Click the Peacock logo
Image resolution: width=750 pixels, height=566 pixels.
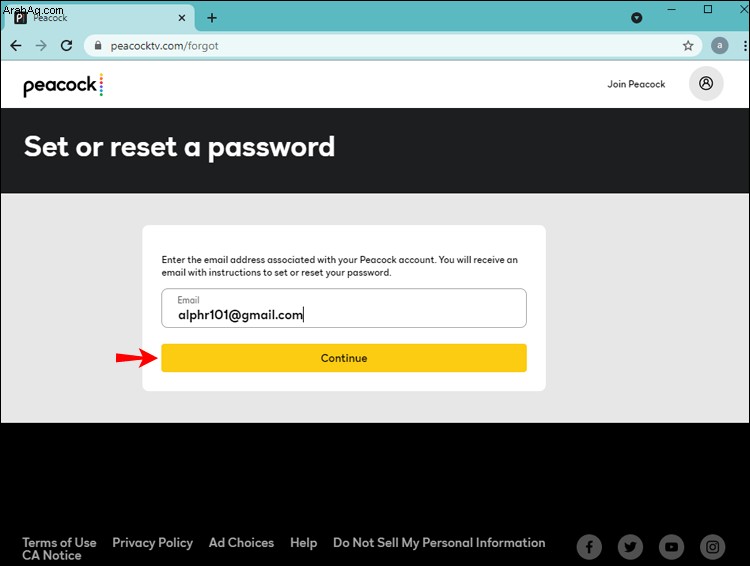(x=63, y=85)
